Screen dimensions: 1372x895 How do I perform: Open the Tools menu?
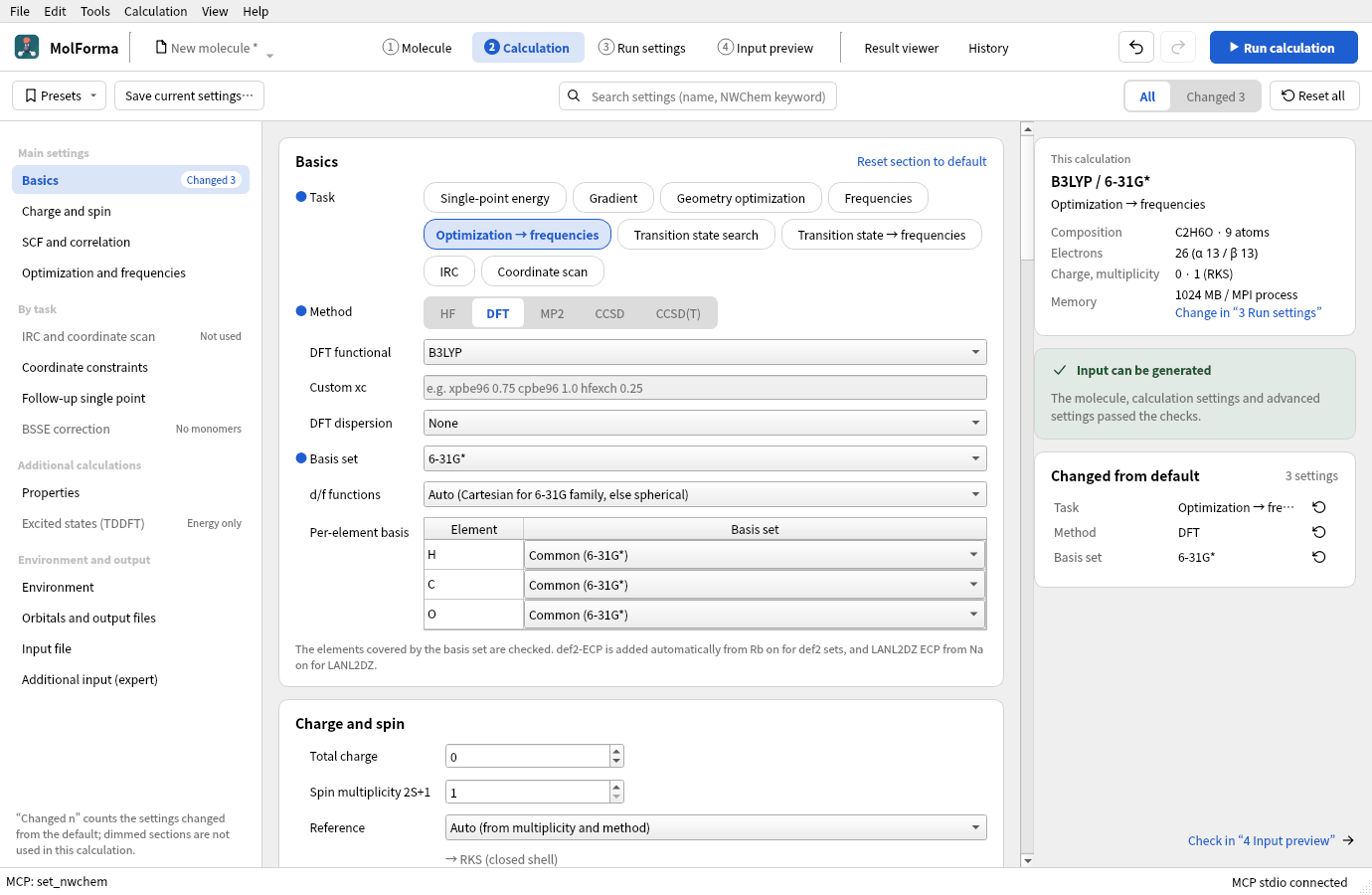[x=95, y=11]
